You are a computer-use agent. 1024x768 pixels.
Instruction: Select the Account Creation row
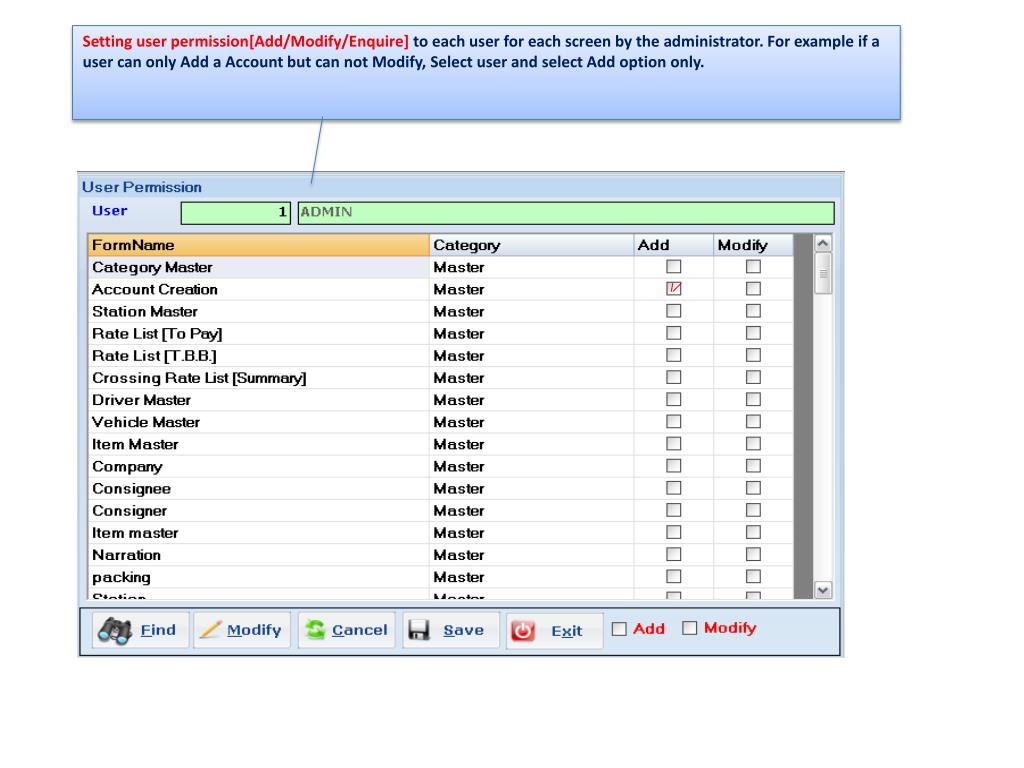pyautogui.click(x=441, y=289)
